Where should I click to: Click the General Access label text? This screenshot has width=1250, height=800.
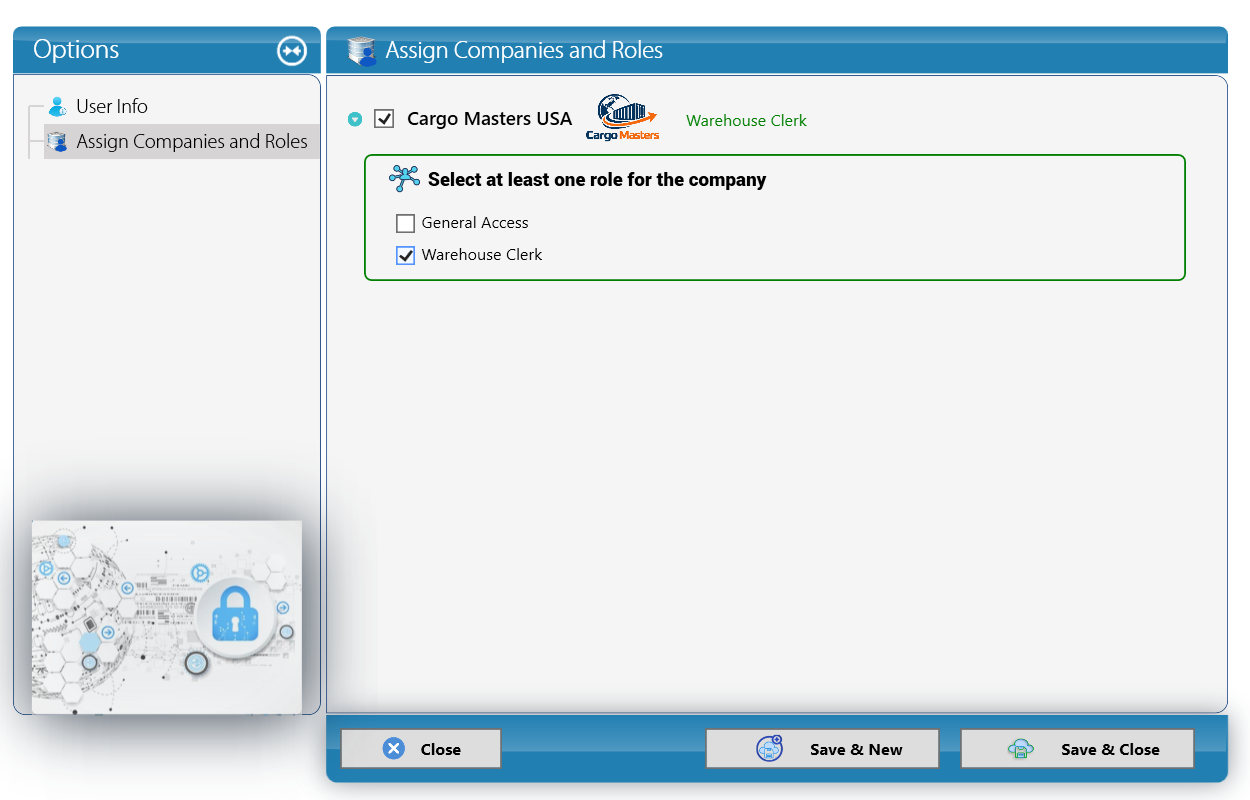pyautogui.click(x=475, y=223)
